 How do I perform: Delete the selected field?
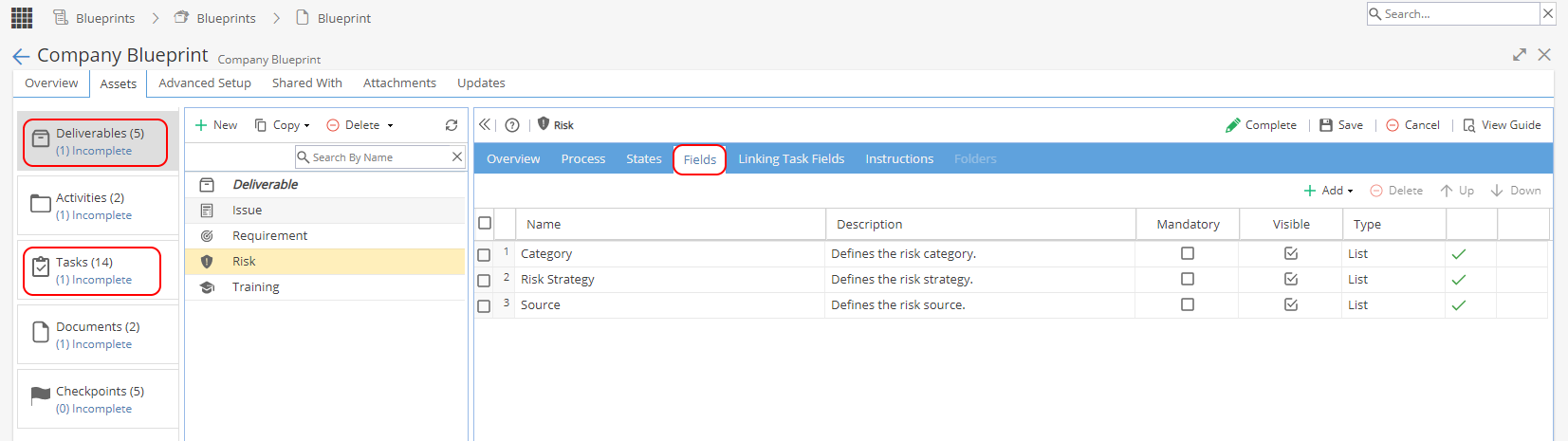point(1396,191)
